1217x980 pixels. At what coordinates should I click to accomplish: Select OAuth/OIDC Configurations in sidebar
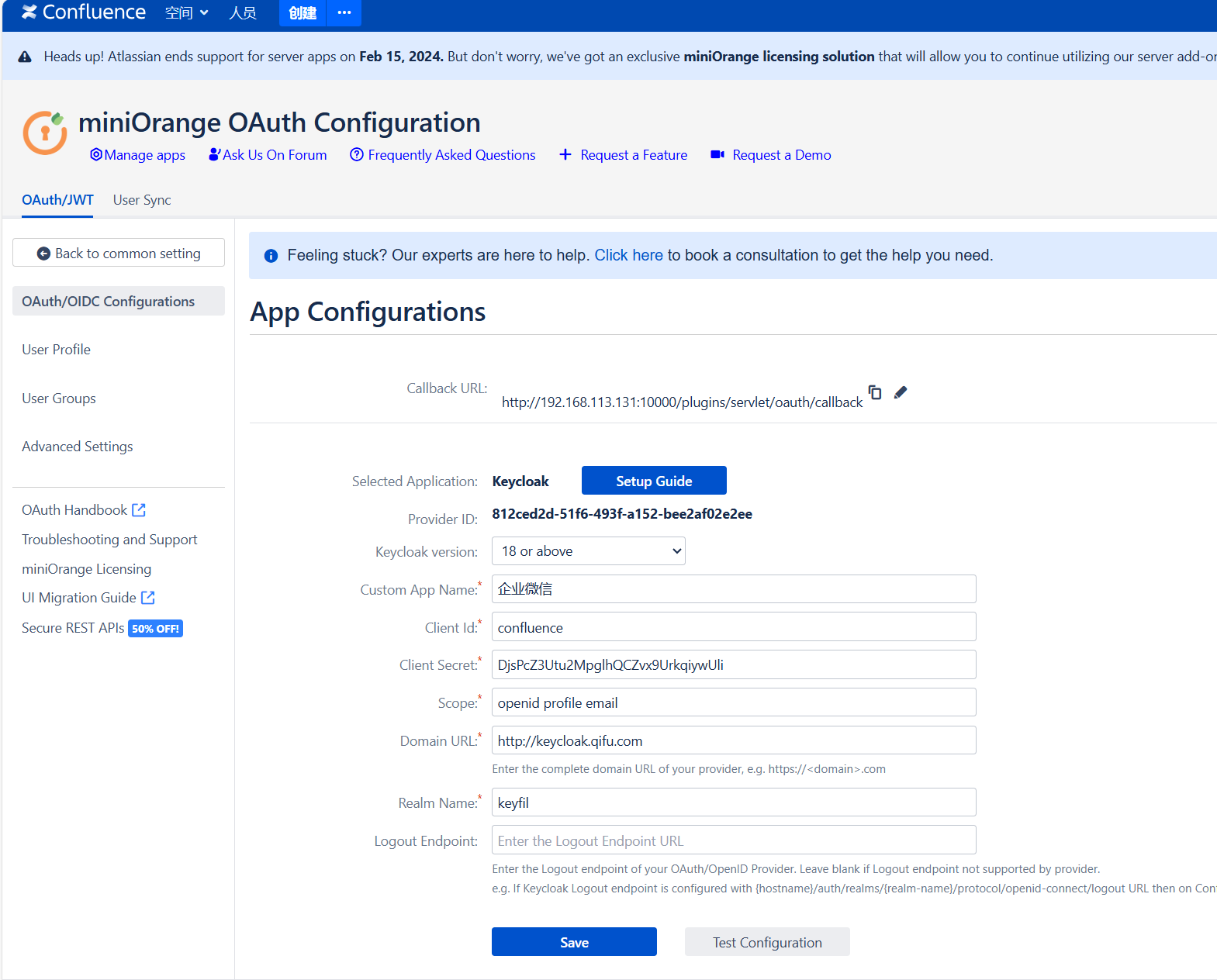119,302
